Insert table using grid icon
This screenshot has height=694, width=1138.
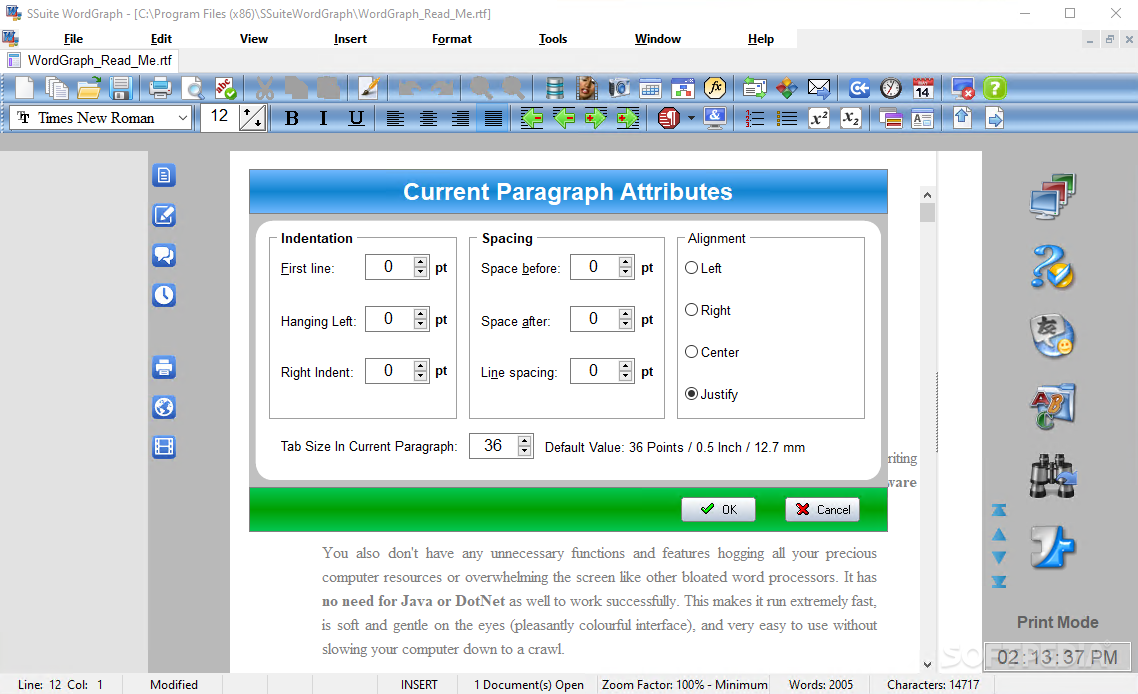650,89
